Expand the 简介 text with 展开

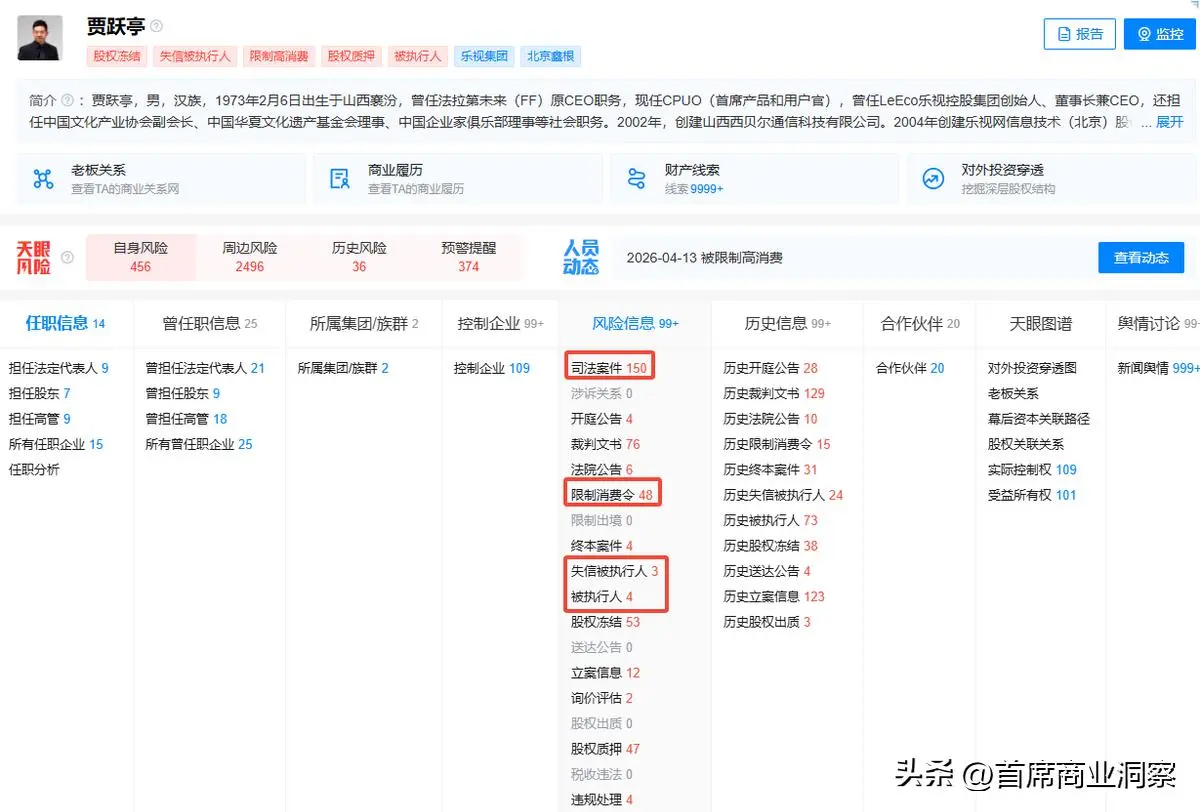[1169, 122]
